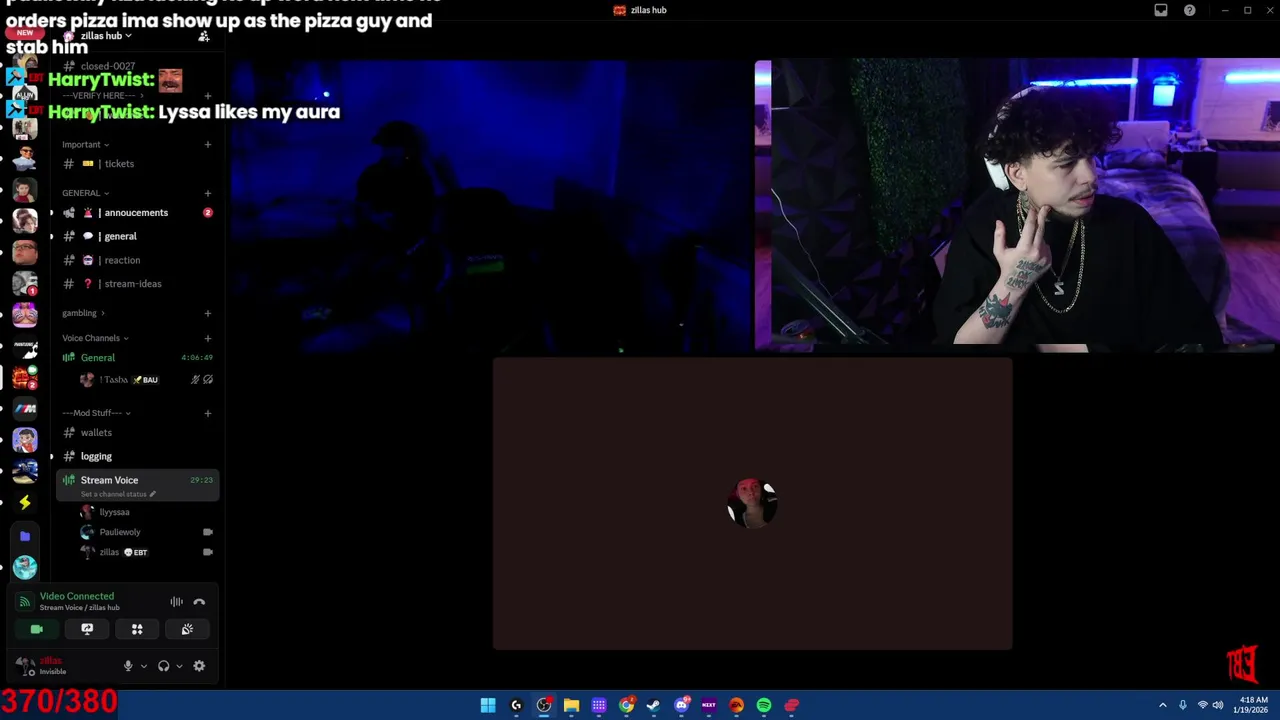This screenshot has height=720, width=1280.
Task: Open OBS Studio from taskbar
Action: click(x=544, y=705)
